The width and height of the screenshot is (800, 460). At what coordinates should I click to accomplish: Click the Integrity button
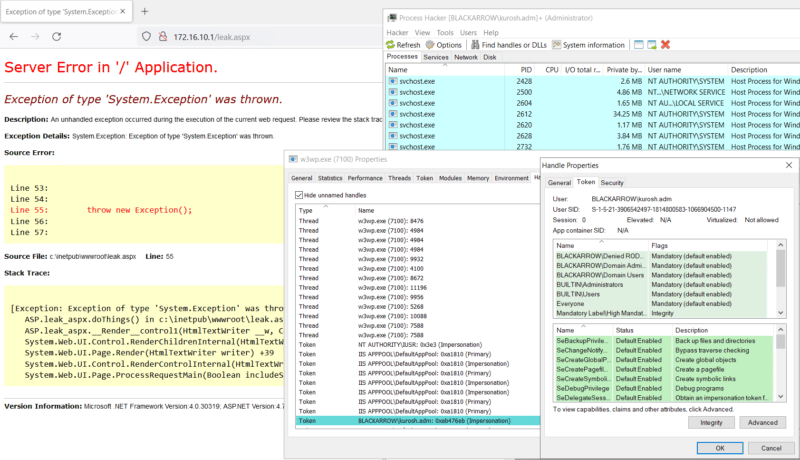click(711, 422)
